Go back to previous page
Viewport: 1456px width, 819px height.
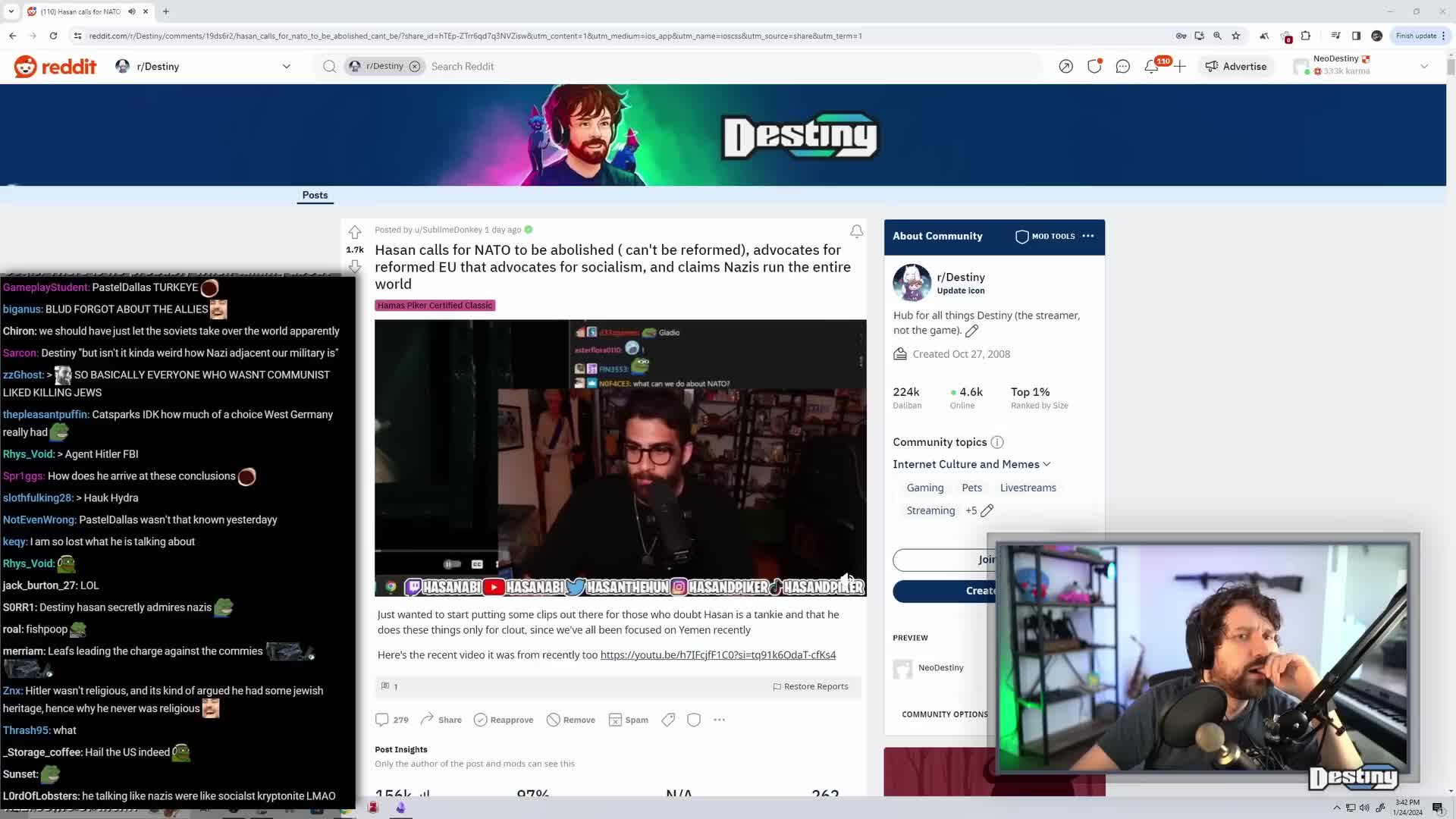coord(13,36)
